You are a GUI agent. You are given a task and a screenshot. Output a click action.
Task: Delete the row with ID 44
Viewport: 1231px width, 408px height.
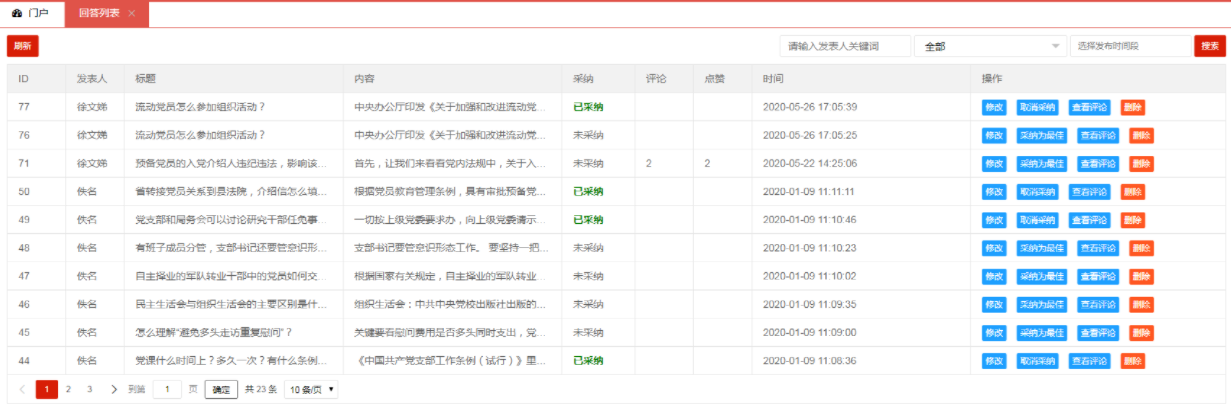click(1132, 361)
